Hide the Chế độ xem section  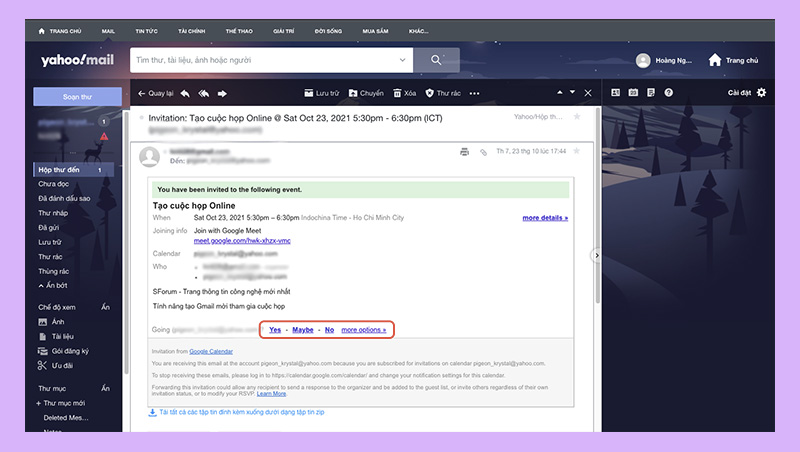coord(105,307)
